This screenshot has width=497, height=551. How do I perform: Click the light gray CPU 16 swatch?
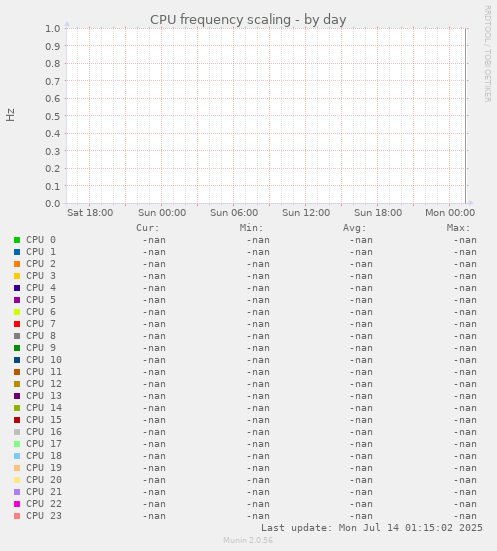pyautogui.click(x=17, y=432)
